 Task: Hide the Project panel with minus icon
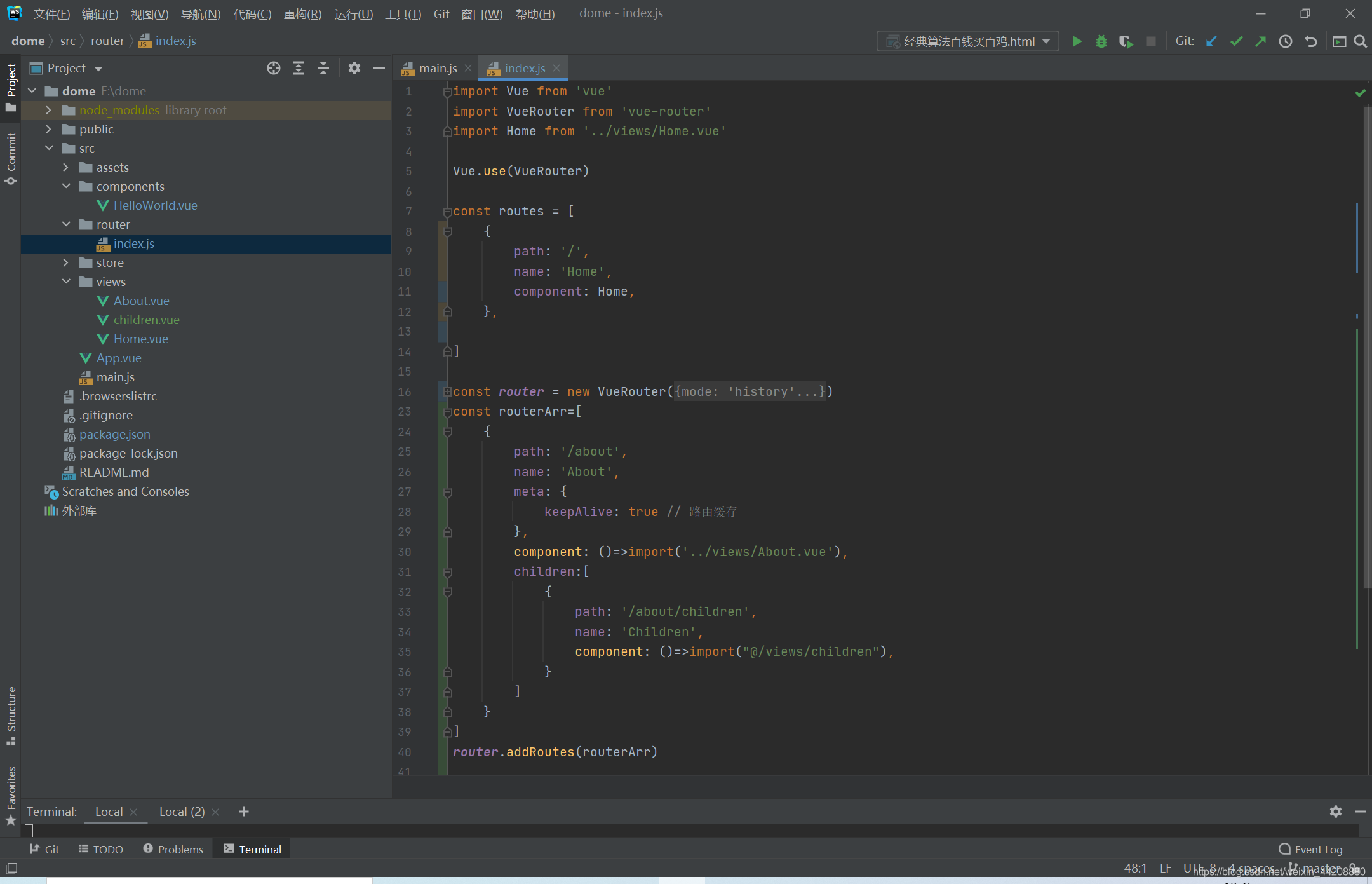point(379,68)
